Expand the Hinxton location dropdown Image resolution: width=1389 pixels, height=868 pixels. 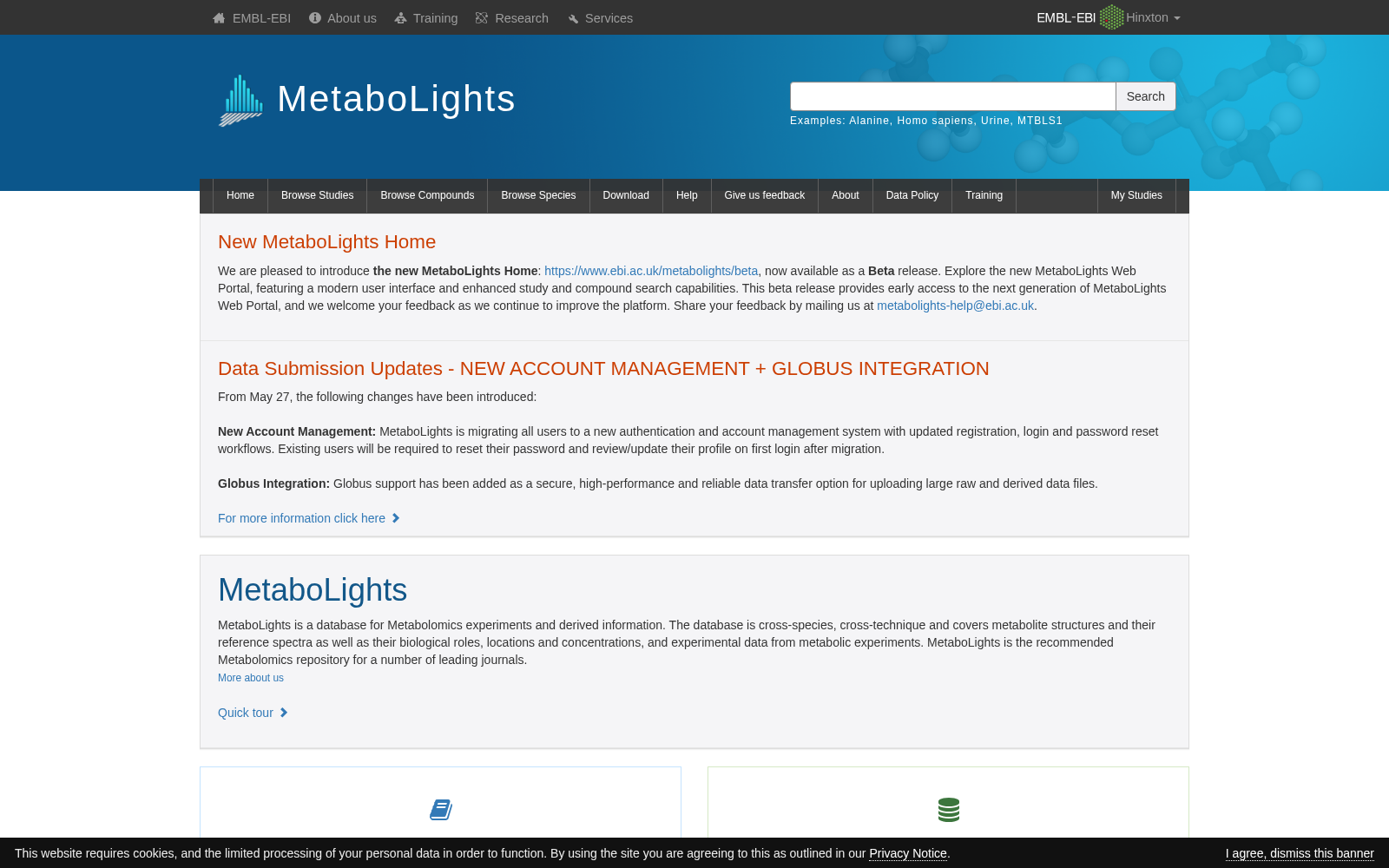point(1153,17)
